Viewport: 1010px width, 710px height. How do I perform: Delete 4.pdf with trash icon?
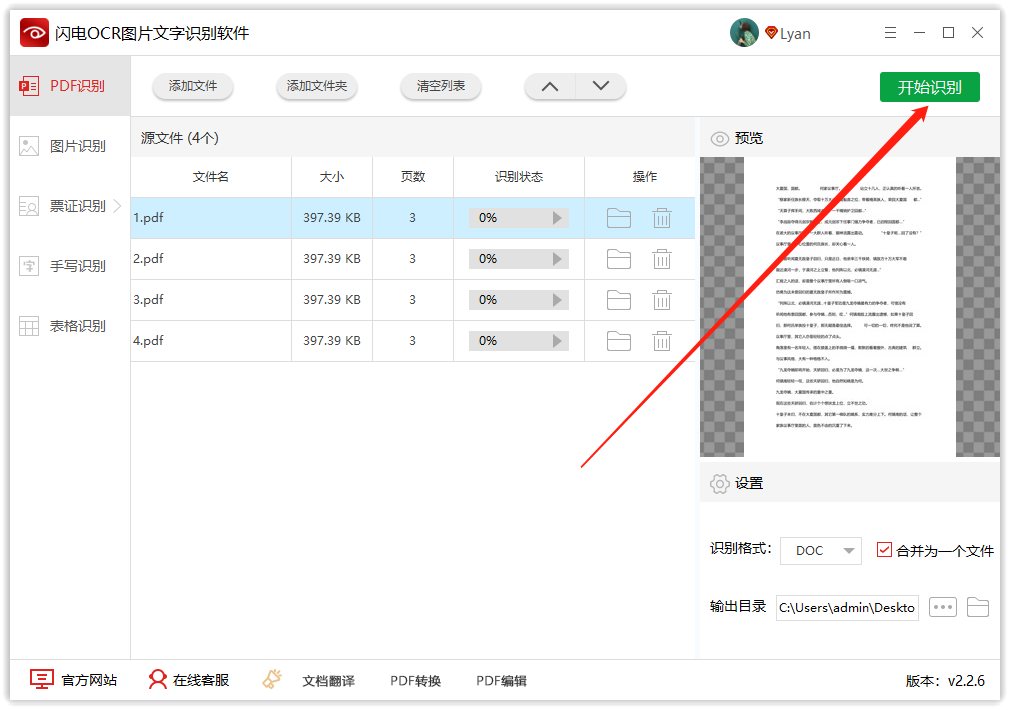click(662, 341)
